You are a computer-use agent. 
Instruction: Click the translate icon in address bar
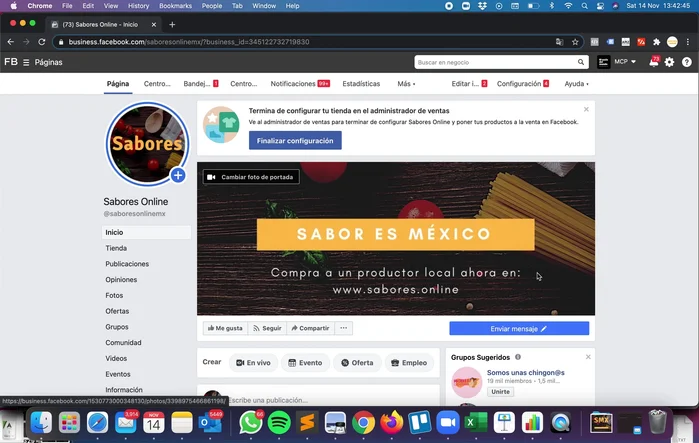click(x=559, y=42)
